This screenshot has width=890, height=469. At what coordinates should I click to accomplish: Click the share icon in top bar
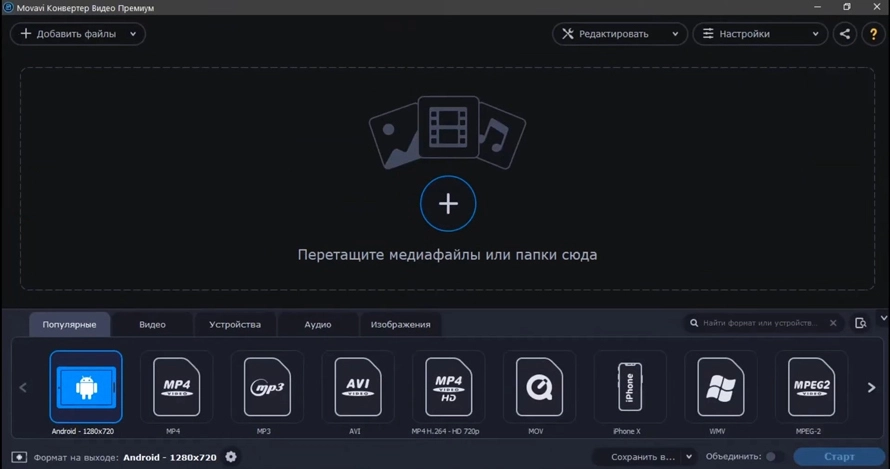[845, 34]
